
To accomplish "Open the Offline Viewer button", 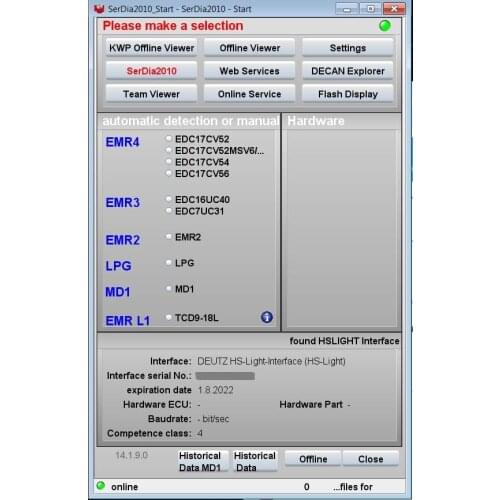I will click(x=249, y=48).
